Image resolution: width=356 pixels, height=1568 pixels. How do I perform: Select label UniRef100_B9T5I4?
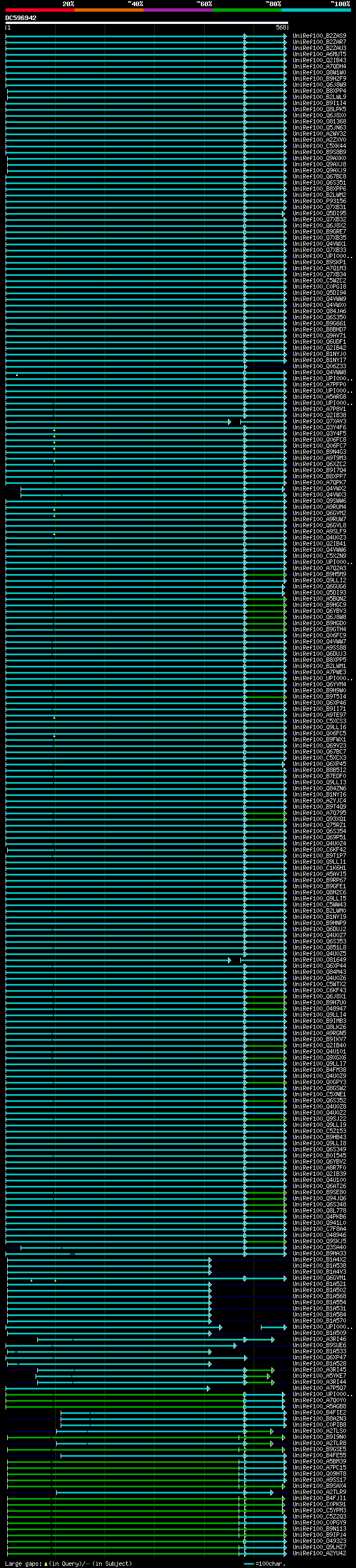coord(319,697)
